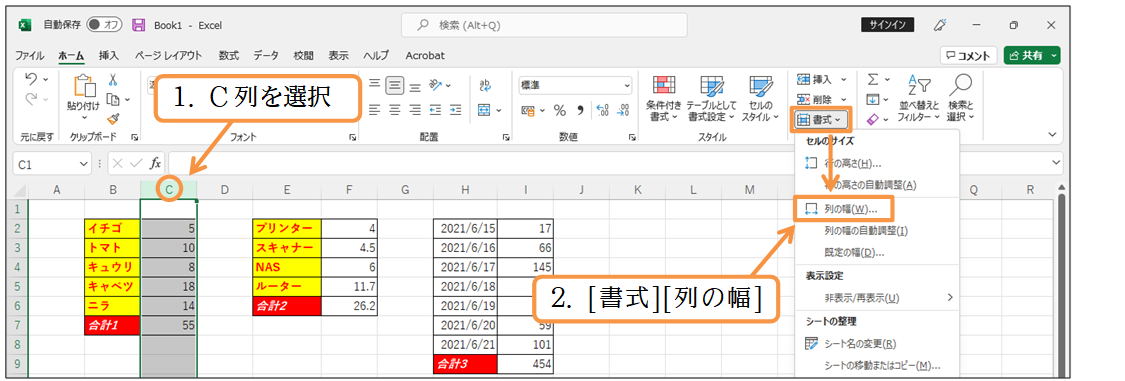Click cell containing 合計3
Image resolution: width=1125 pixels, height=381 pixels.
(465, 364)
